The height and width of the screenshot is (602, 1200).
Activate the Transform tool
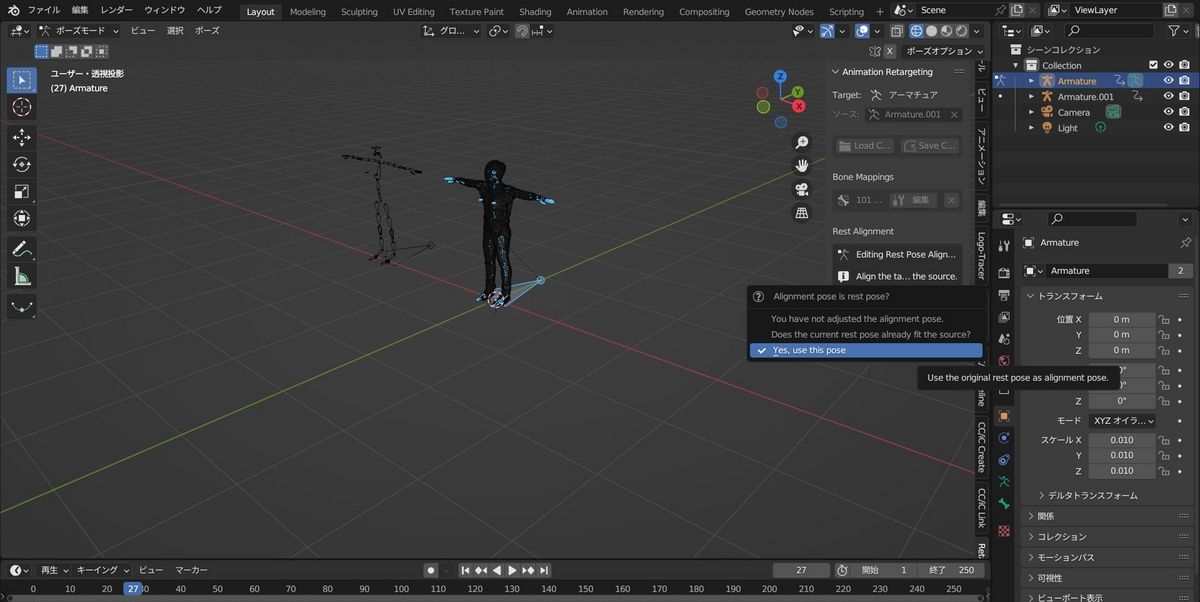pos(22,219)
